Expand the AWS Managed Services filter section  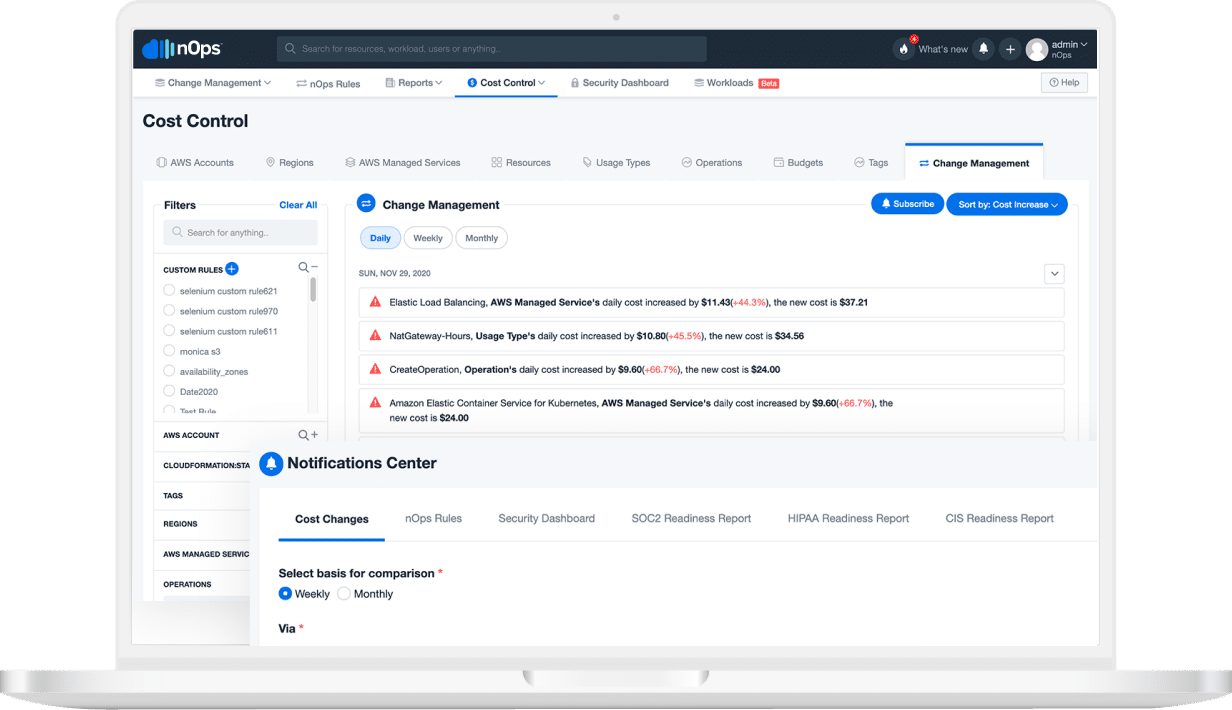click(205, 554)
